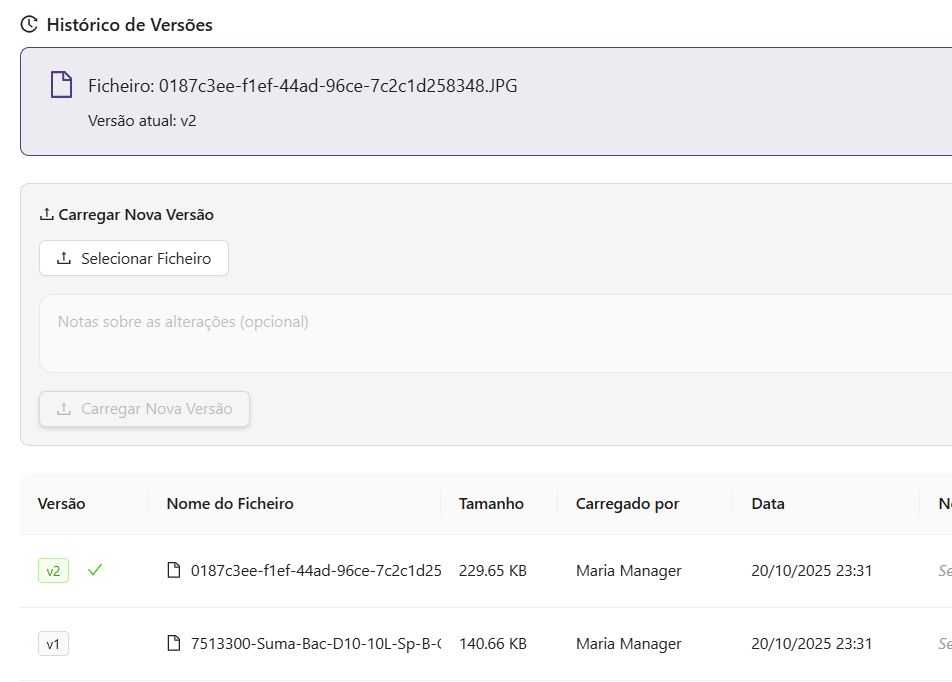Screen dimensions: 952x682
Task: Select the v2 version badge
Action: pyautogui.click(x=53, y=571)
